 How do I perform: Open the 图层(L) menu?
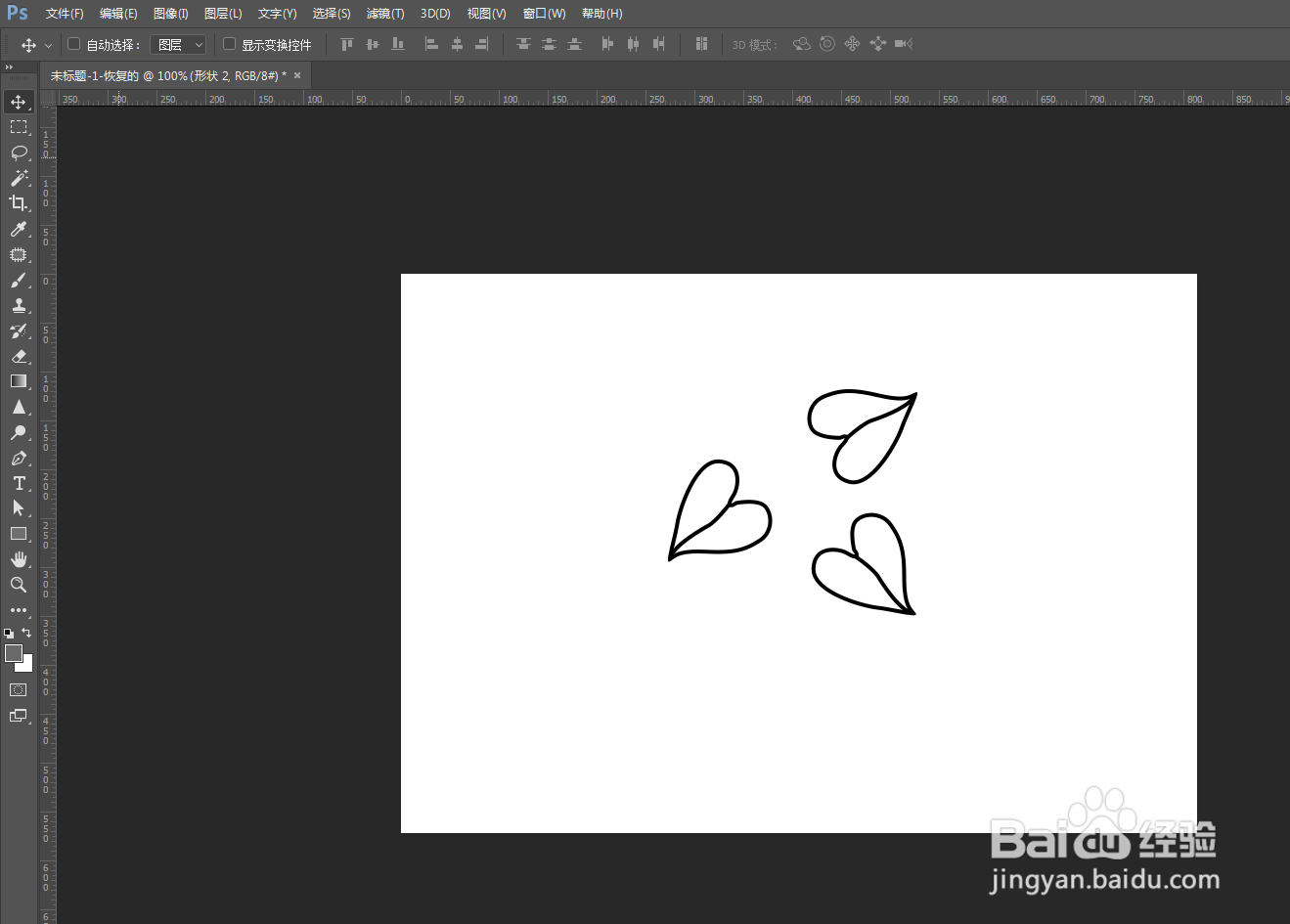(223, 14)
